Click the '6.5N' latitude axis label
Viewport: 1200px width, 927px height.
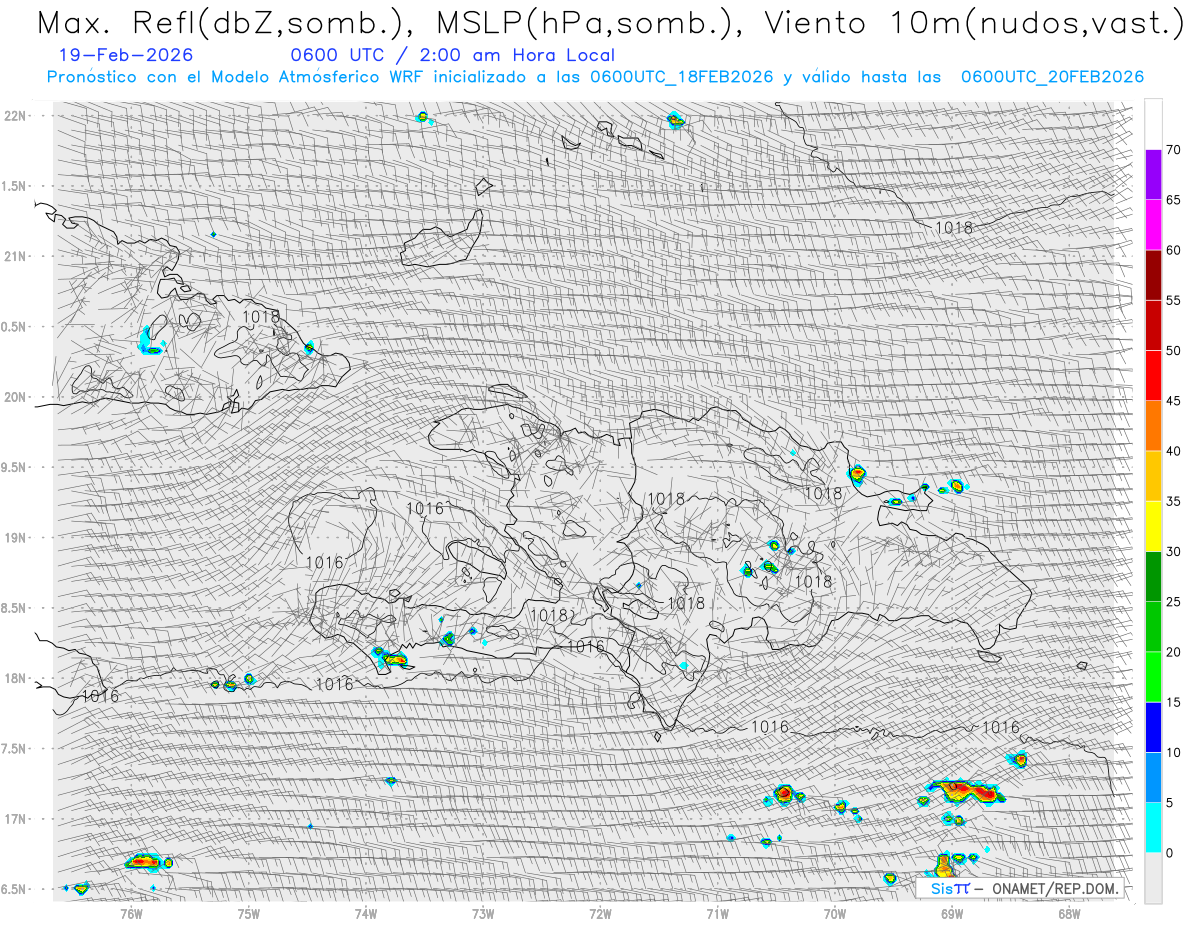pyautogui.click(x=14, y=889)
